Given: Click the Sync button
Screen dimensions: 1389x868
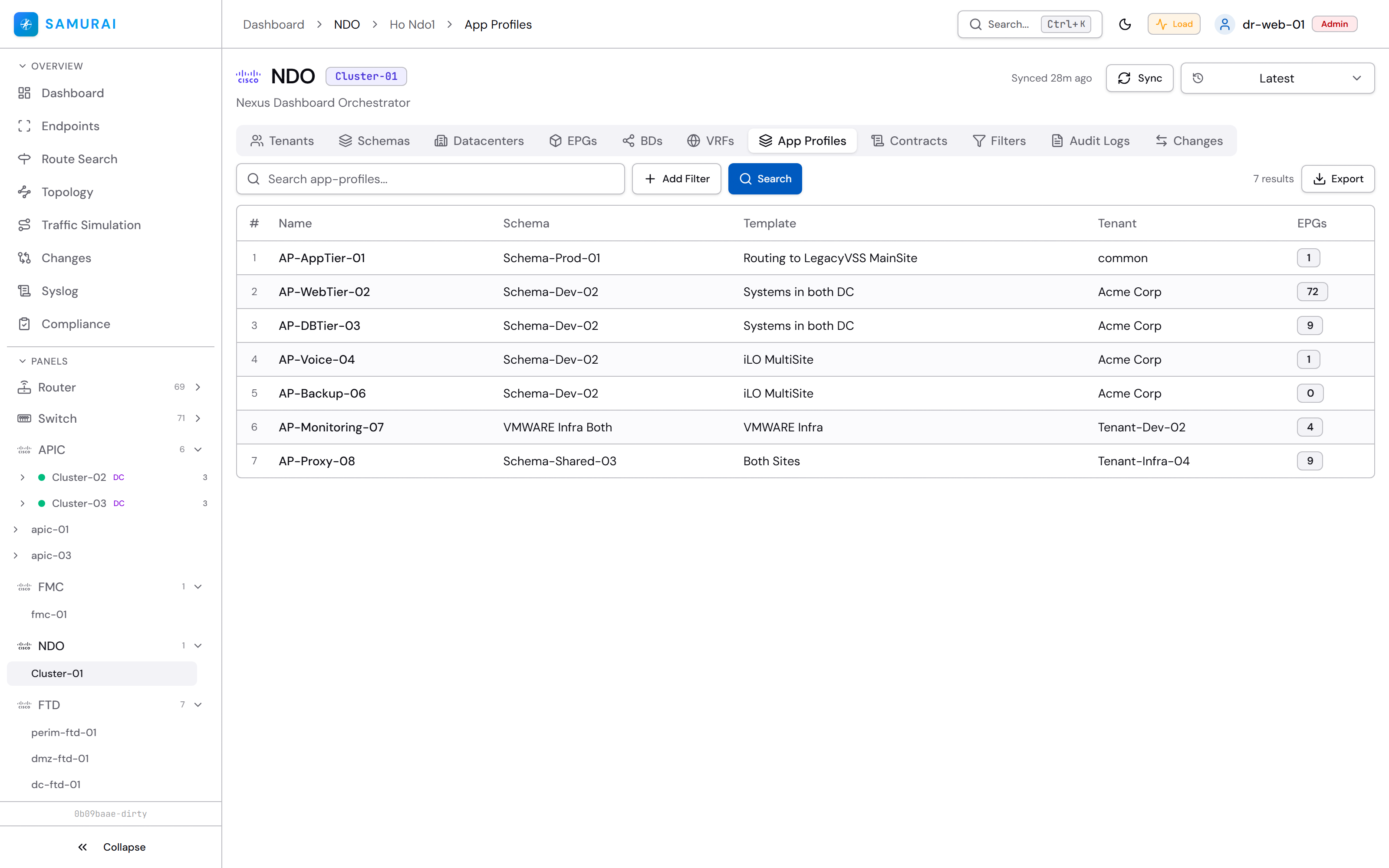Looking at the screenshot, I should click(1139, 78).
